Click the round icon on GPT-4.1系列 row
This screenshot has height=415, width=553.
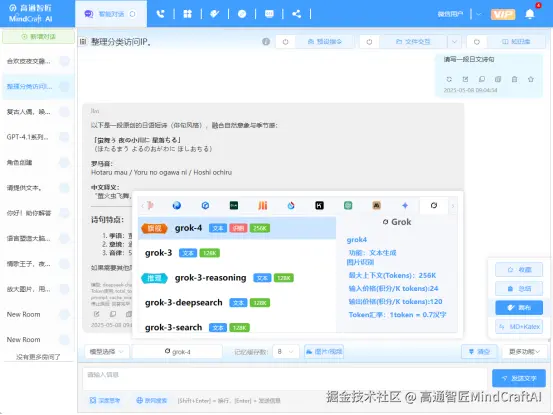[x=64, y=137]
